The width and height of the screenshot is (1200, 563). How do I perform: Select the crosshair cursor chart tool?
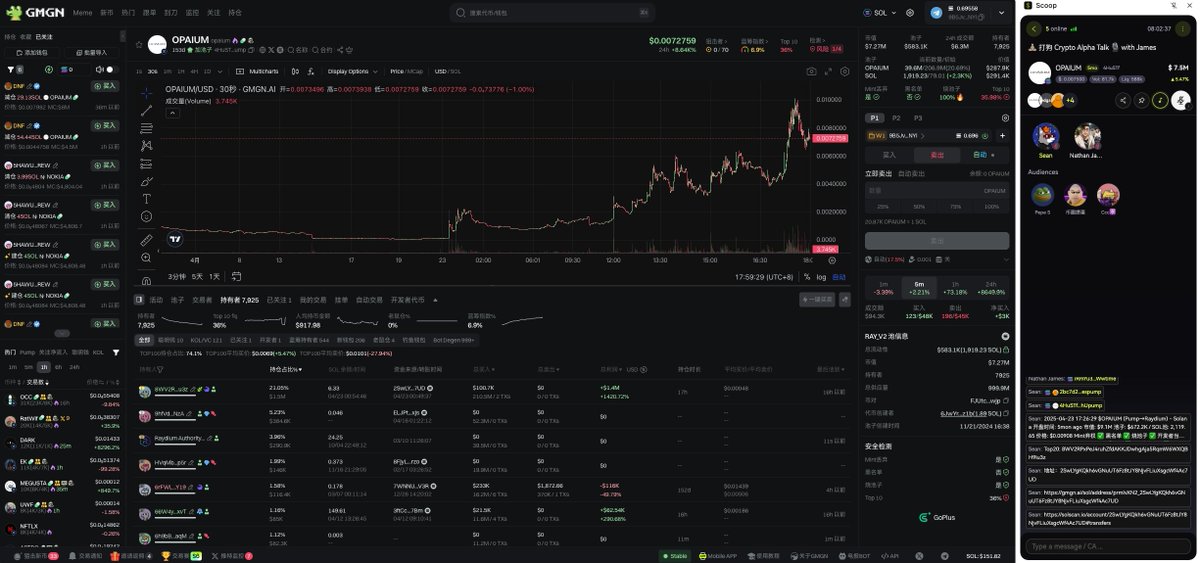point(147,93)
